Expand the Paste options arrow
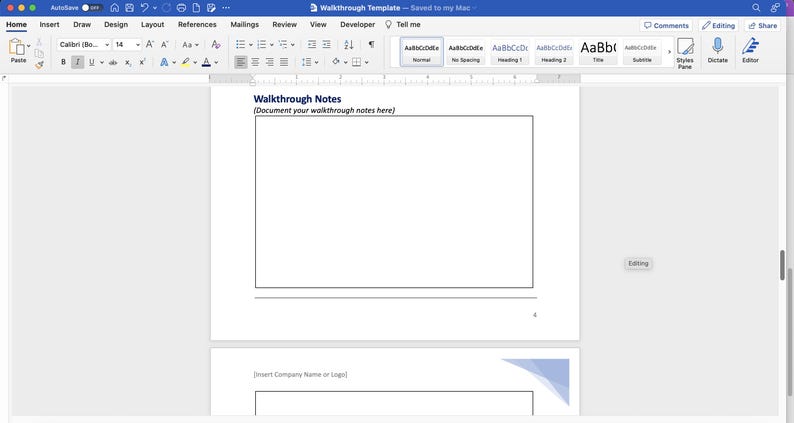Screen dimensions: 794x423 tap(28, 46)
